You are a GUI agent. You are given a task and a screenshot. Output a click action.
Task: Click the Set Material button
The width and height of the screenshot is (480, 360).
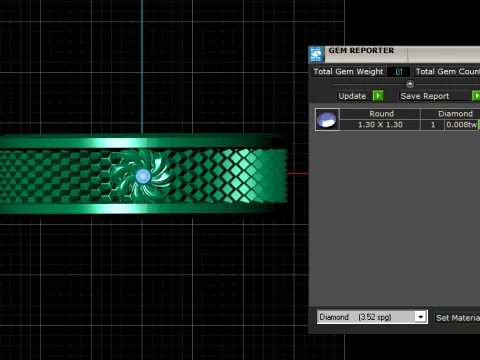(x=457, y=318)
